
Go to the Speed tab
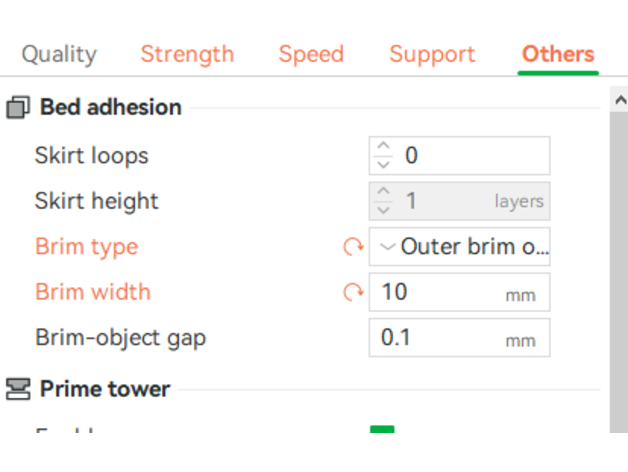[311, 54]
